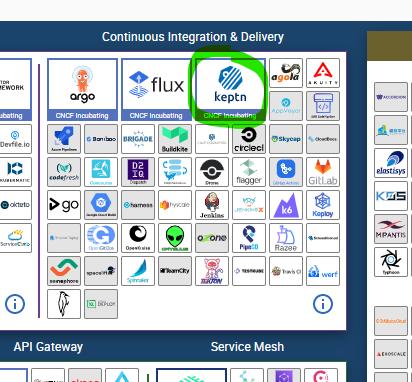
Task: Open the AppVeyor tile
Action: [x=286, y=106]
